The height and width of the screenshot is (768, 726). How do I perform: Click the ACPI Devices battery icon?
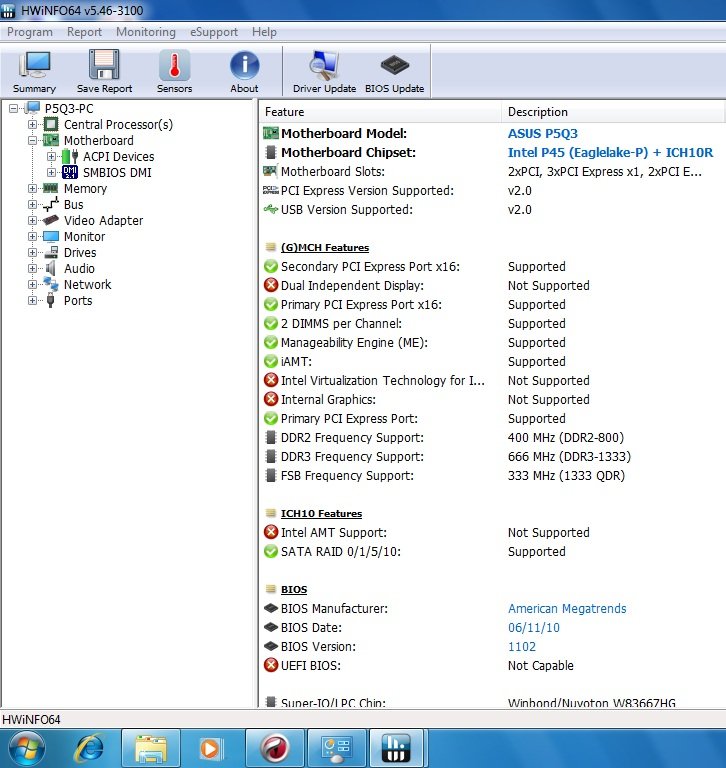(x=70, y=156)
